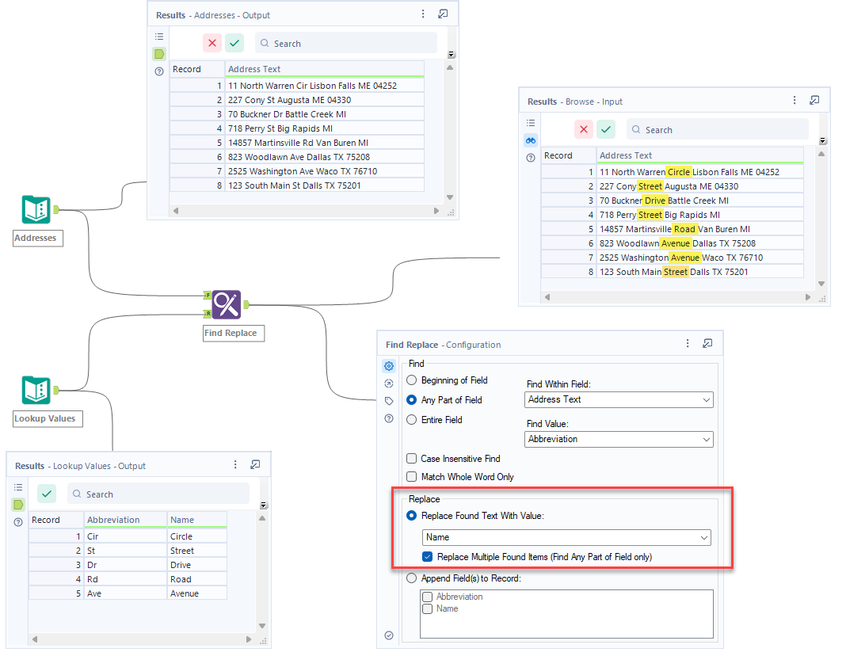Pop out the Addresses Output results window

pos(443,14)
